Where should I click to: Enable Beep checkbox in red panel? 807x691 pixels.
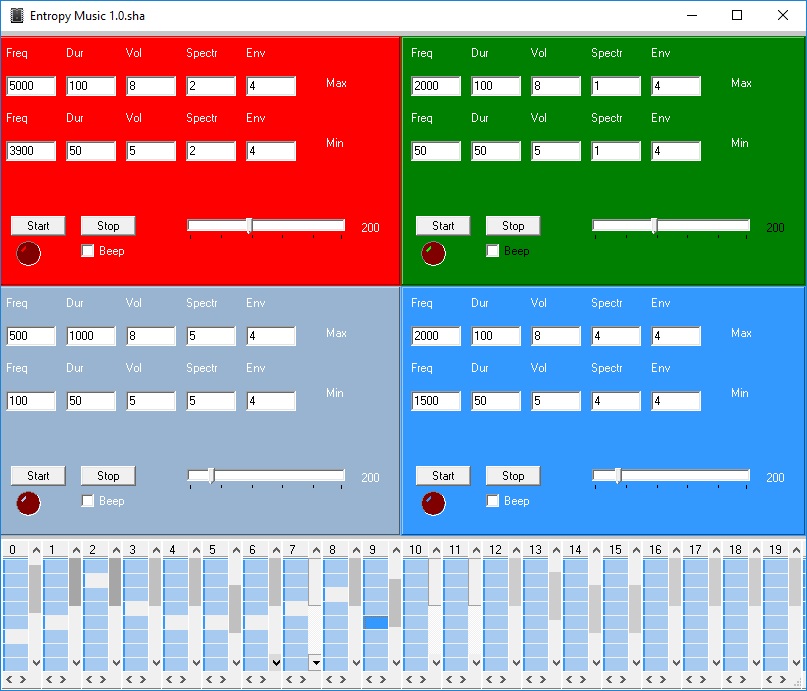tap(88, 251)
